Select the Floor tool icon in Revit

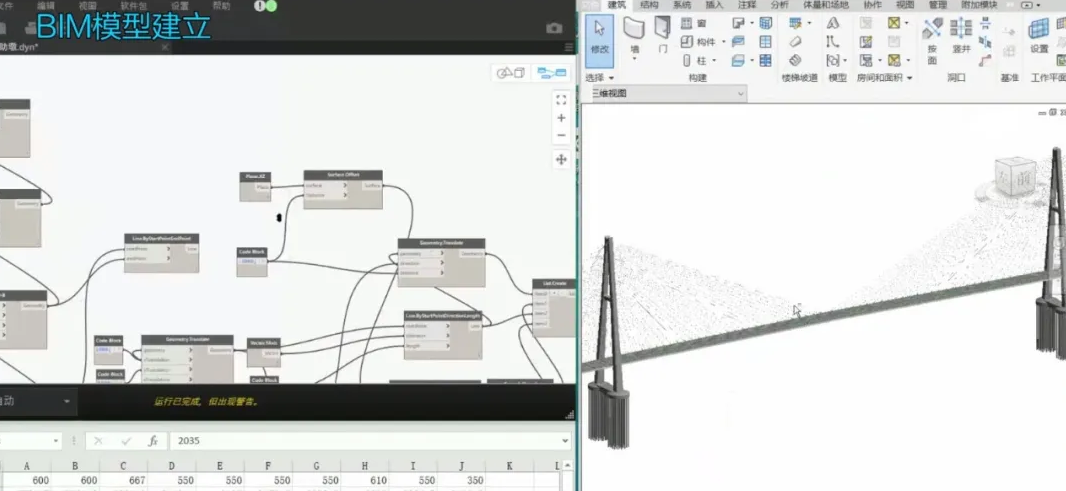(738, 61)
